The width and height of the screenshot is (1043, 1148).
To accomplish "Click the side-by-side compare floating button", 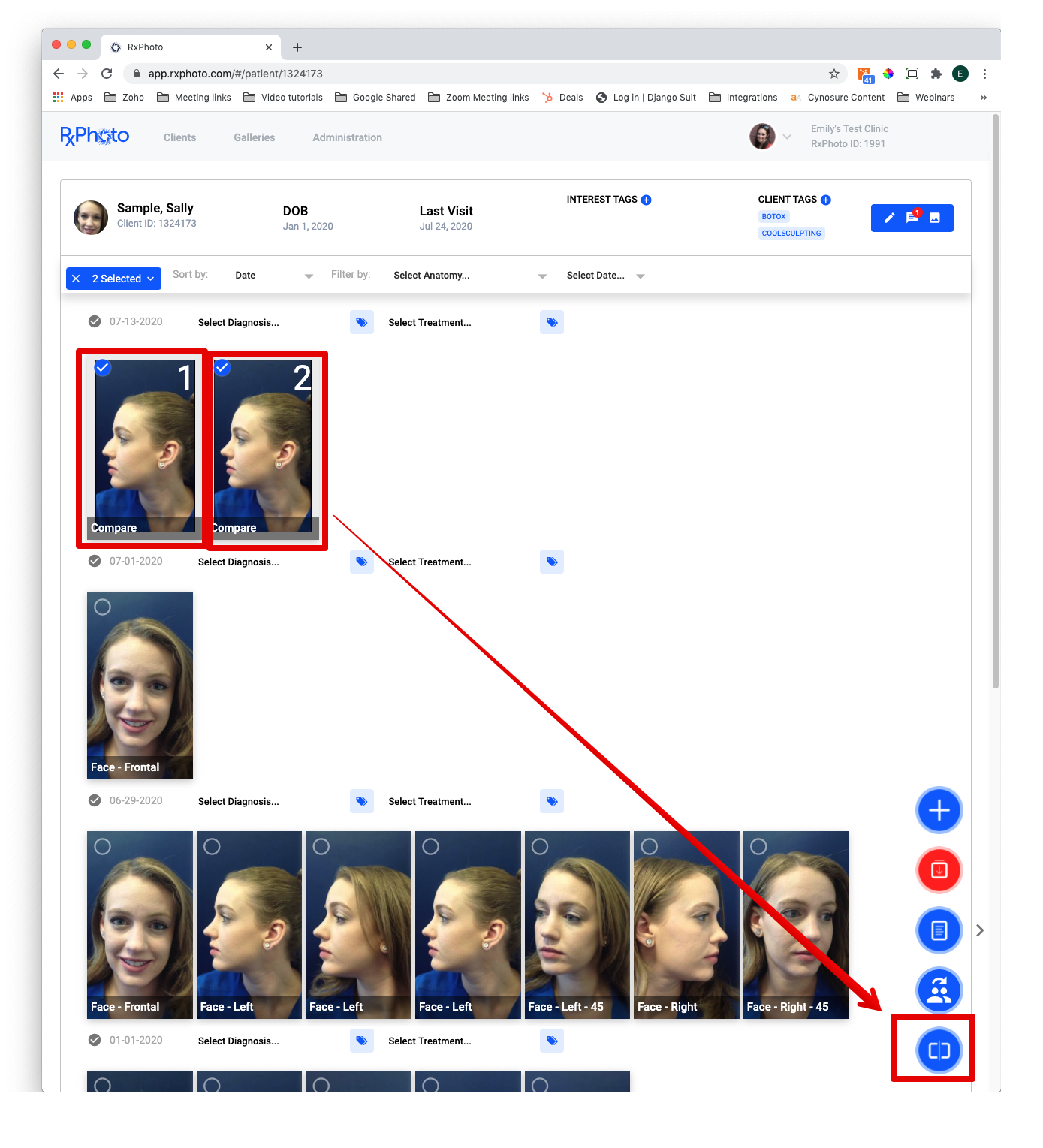I will 939,1050.
